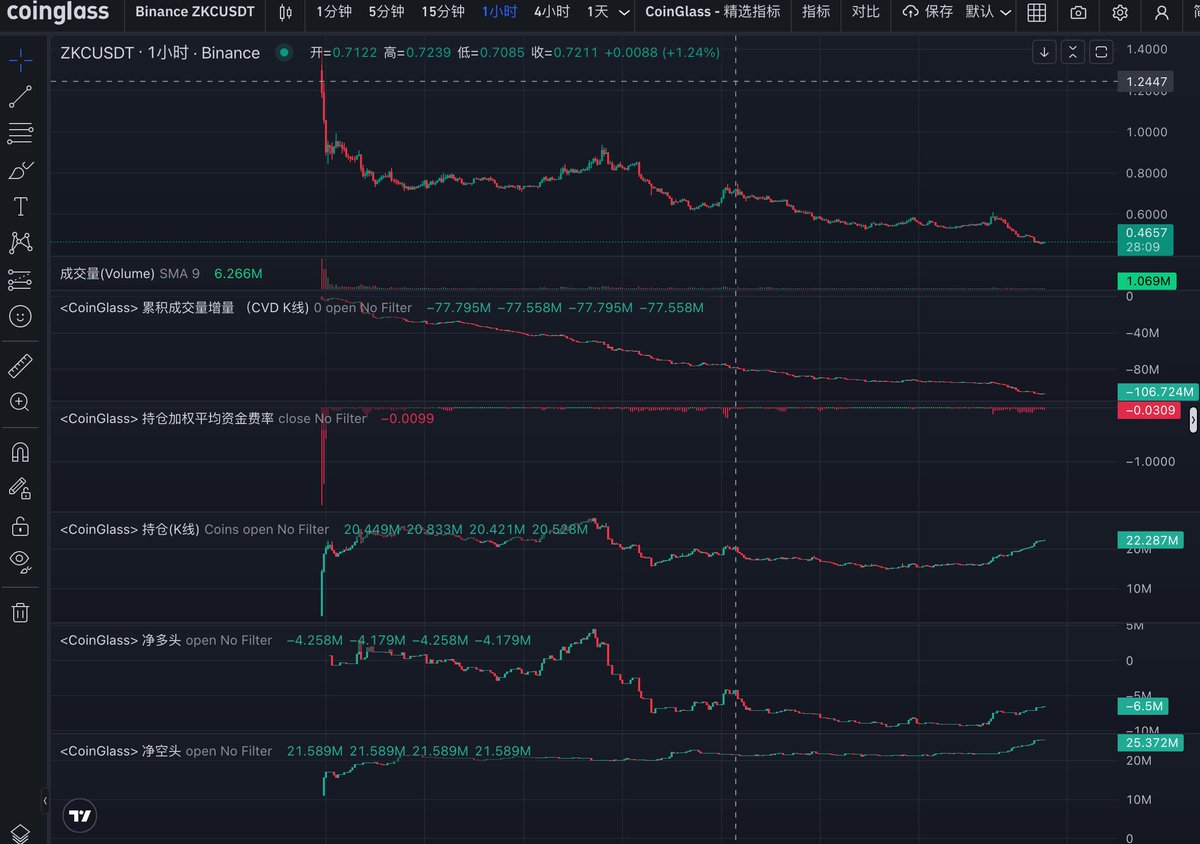Open chart settings gear
This screenshot has height=844, width=1200.
(1120, 12)
